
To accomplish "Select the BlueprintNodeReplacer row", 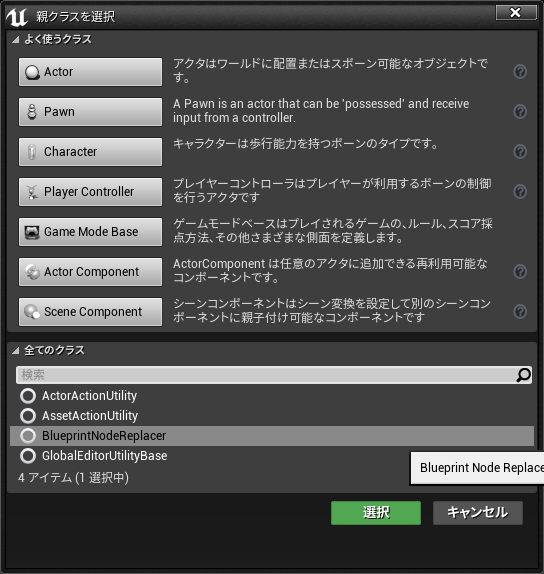I will [272, 436].
